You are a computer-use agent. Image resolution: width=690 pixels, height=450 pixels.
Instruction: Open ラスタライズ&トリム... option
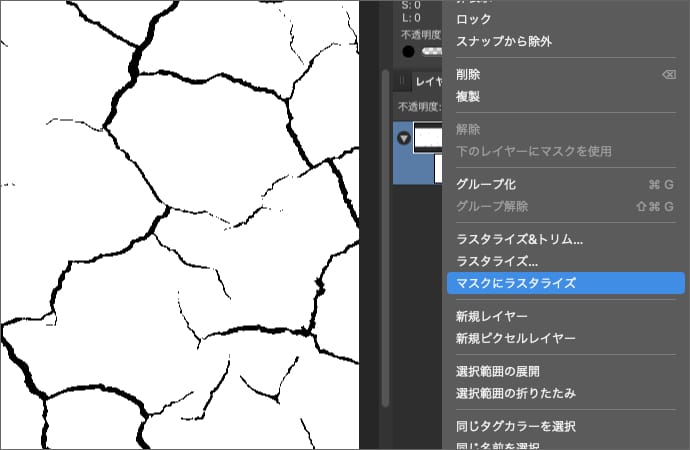click(x=519, y=239)
